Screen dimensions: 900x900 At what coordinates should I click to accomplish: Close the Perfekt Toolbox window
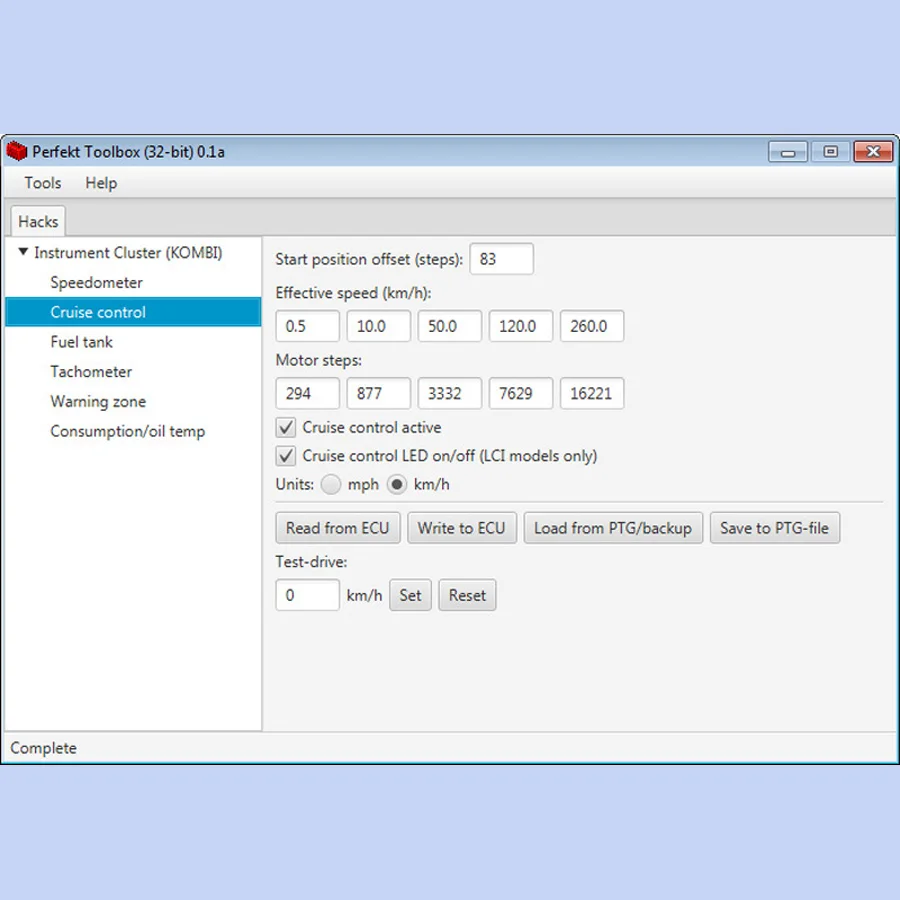873,152
